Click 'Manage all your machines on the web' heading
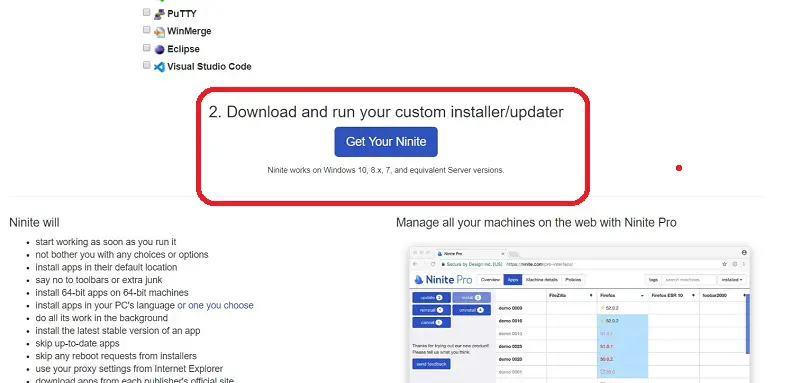 536,223
